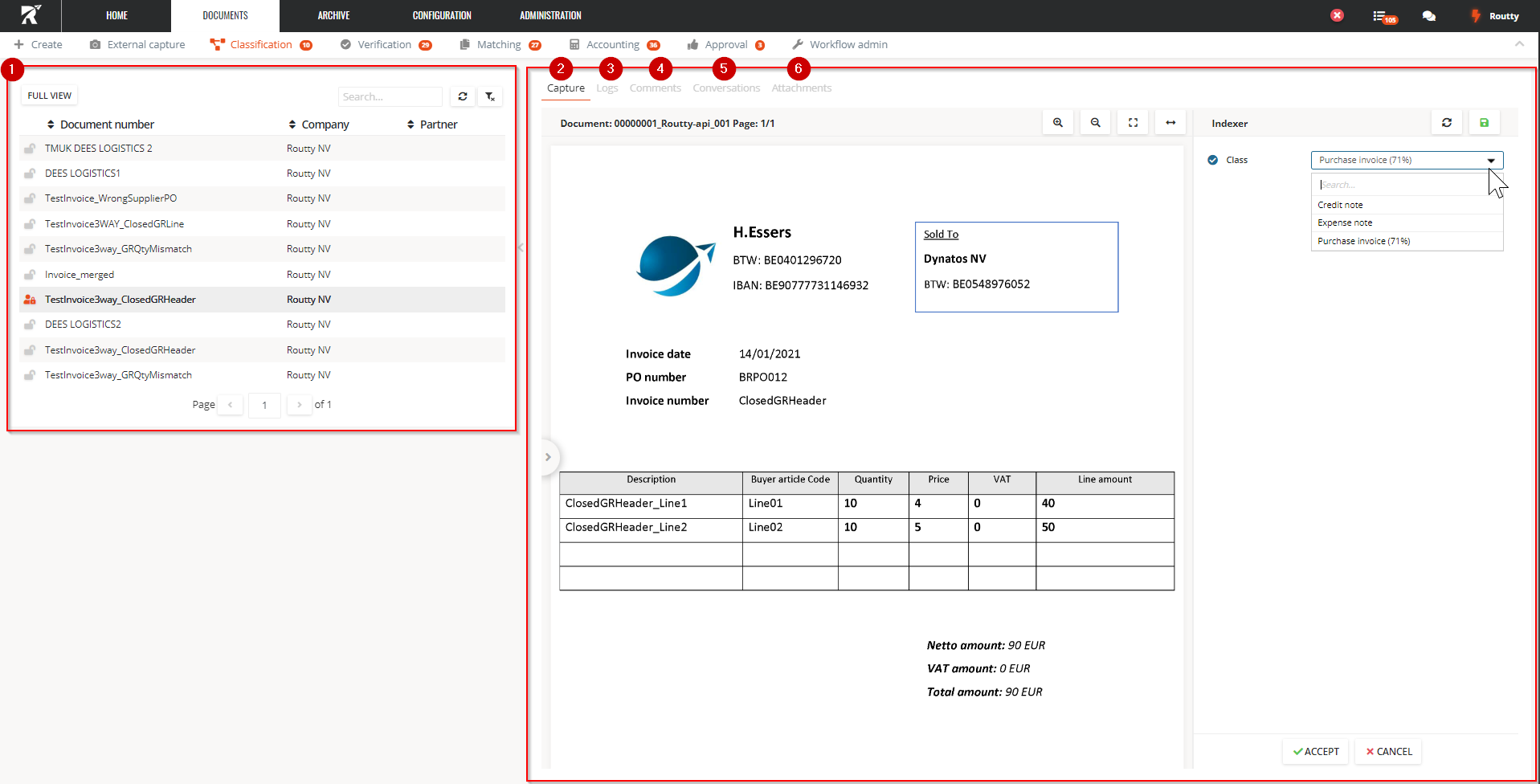Viewport: 1540px width, 784px height.
Task: Open the Class dropdown arrow
Action: pos(1491,161)
